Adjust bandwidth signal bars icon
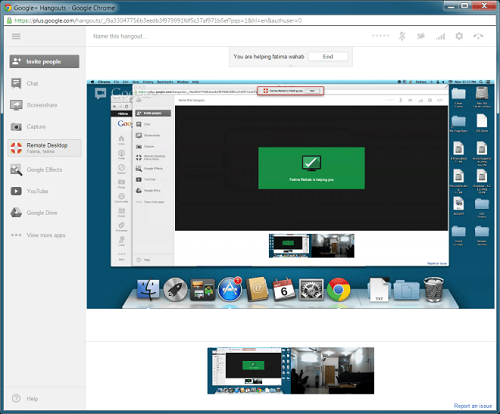 440,36
